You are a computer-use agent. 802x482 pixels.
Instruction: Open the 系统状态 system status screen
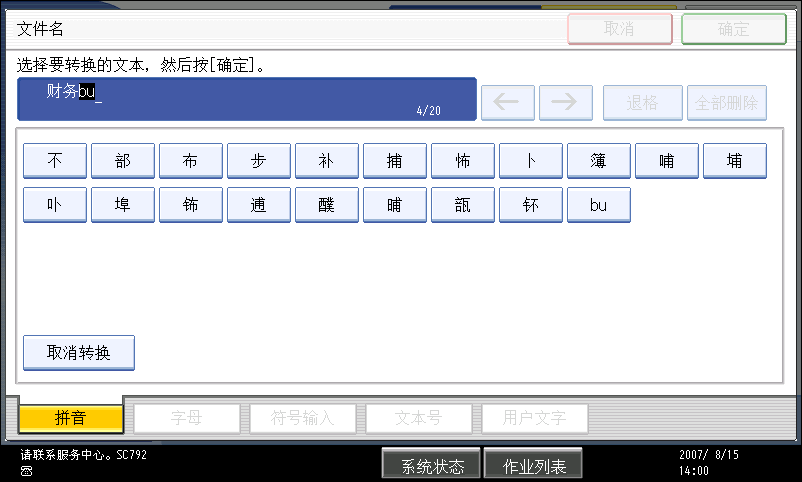432,466
